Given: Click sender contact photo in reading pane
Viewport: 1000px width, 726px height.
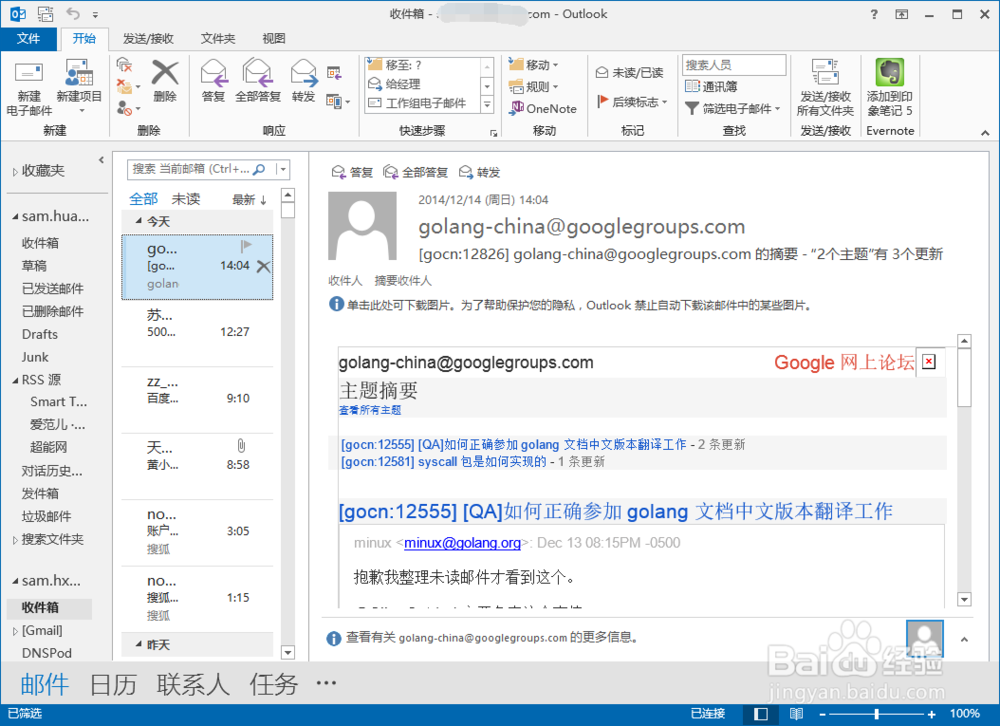Looking at the screenshot, I should [x=362, y=225].
